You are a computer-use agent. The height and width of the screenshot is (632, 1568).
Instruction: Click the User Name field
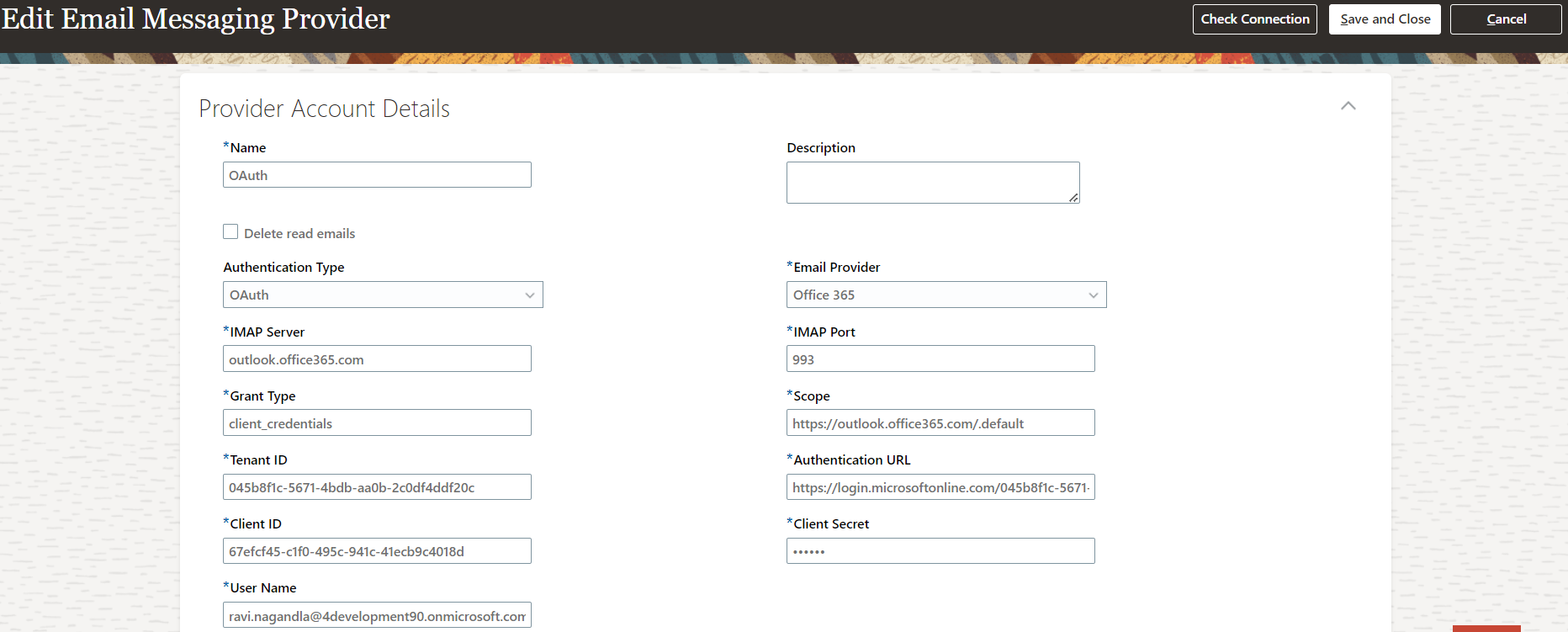[377, 616]
